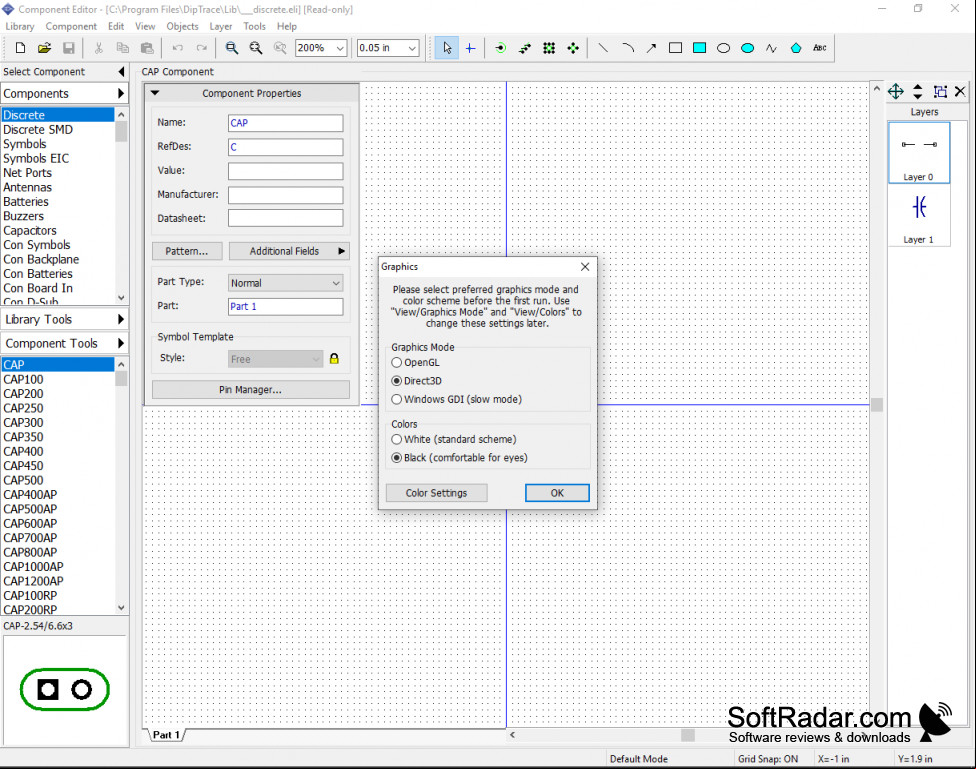Click OK in the Graphics dialog
Screen dimensions: 976x769
click(557, 493)
